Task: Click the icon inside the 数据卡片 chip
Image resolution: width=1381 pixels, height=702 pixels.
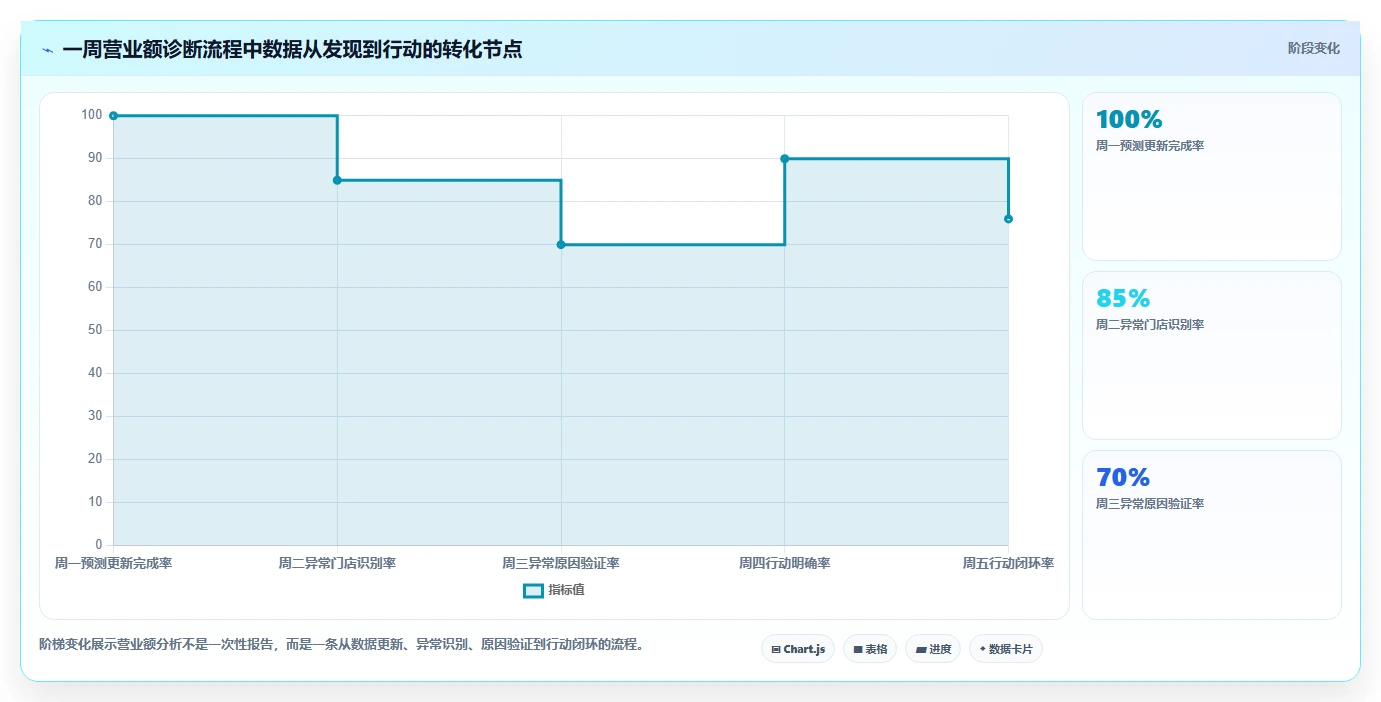Action: (x=983, y=649)
